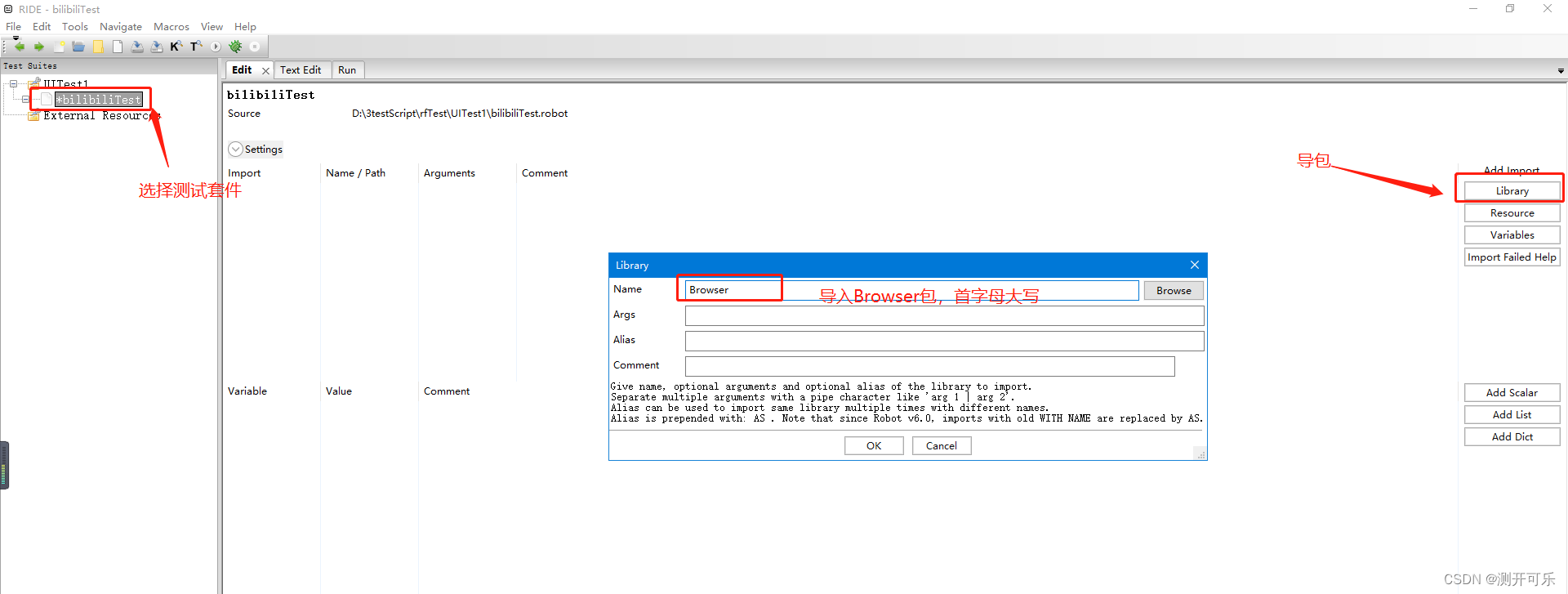Click the Comment input field
The width and height of the screenshot is (1568, 594).
pyautogui.click(x=929, y=366)
